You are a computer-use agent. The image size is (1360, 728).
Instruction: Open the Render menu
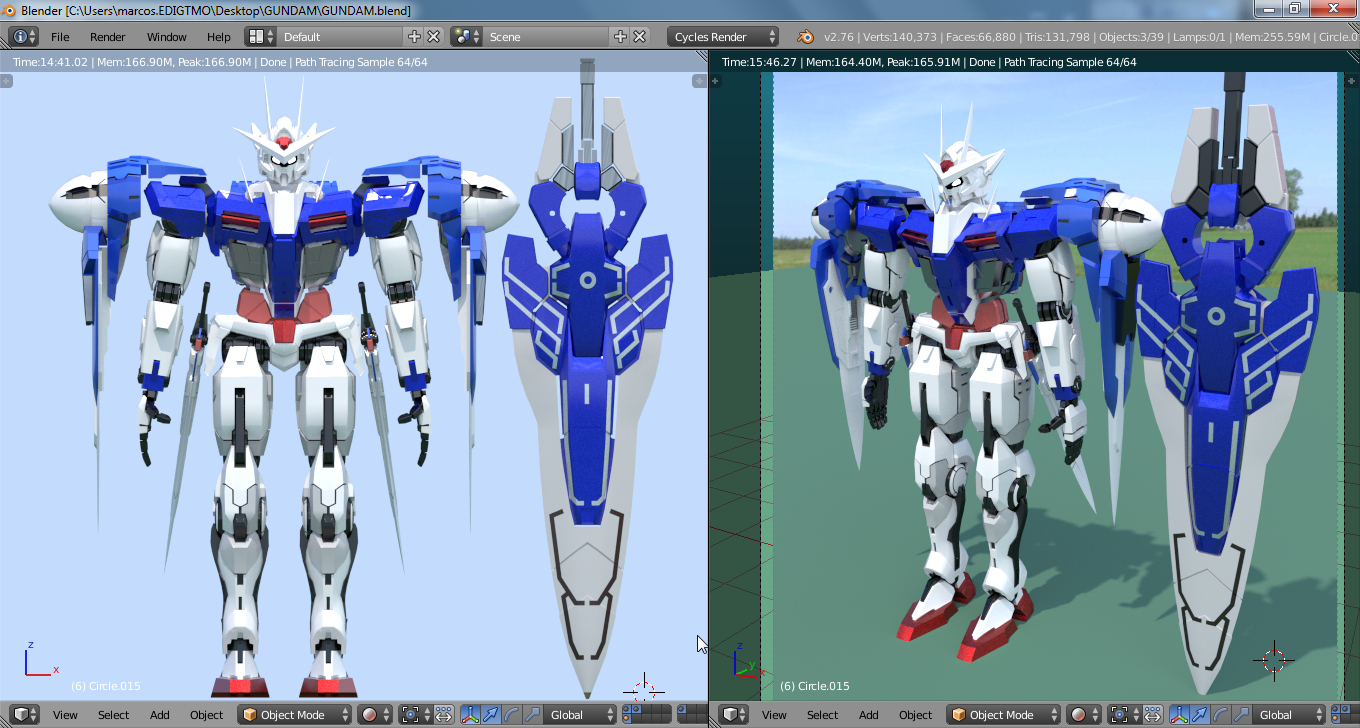pyautogui.click(x=108, y=37)
